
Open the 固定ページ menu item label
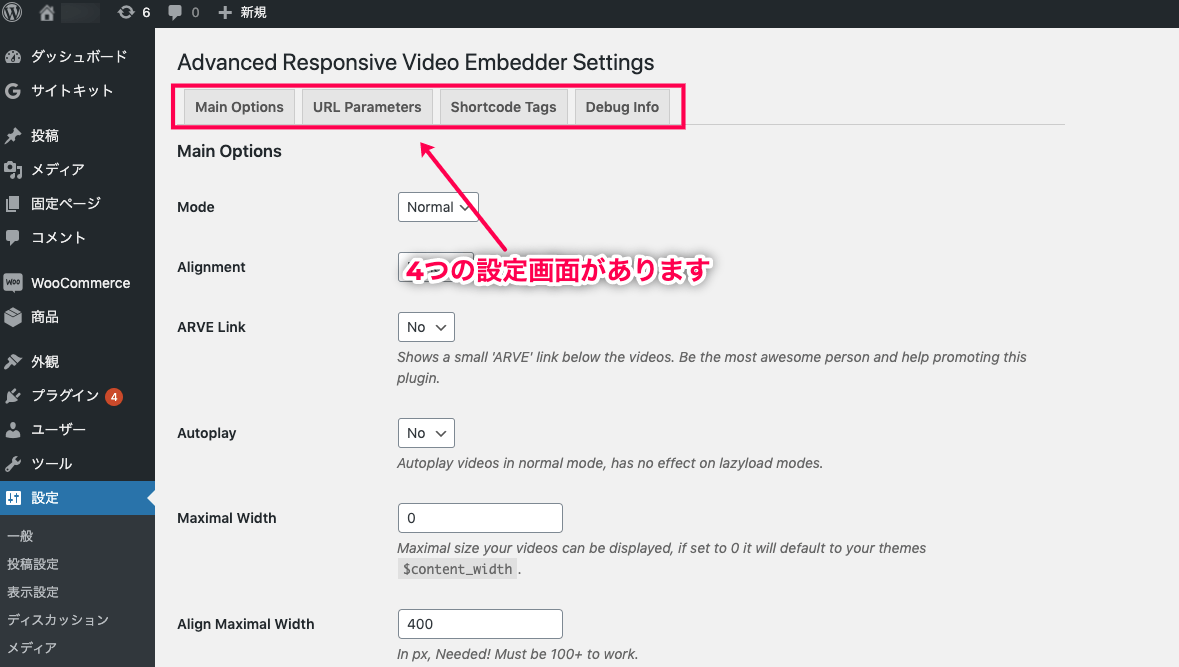(x=65, y=204)
